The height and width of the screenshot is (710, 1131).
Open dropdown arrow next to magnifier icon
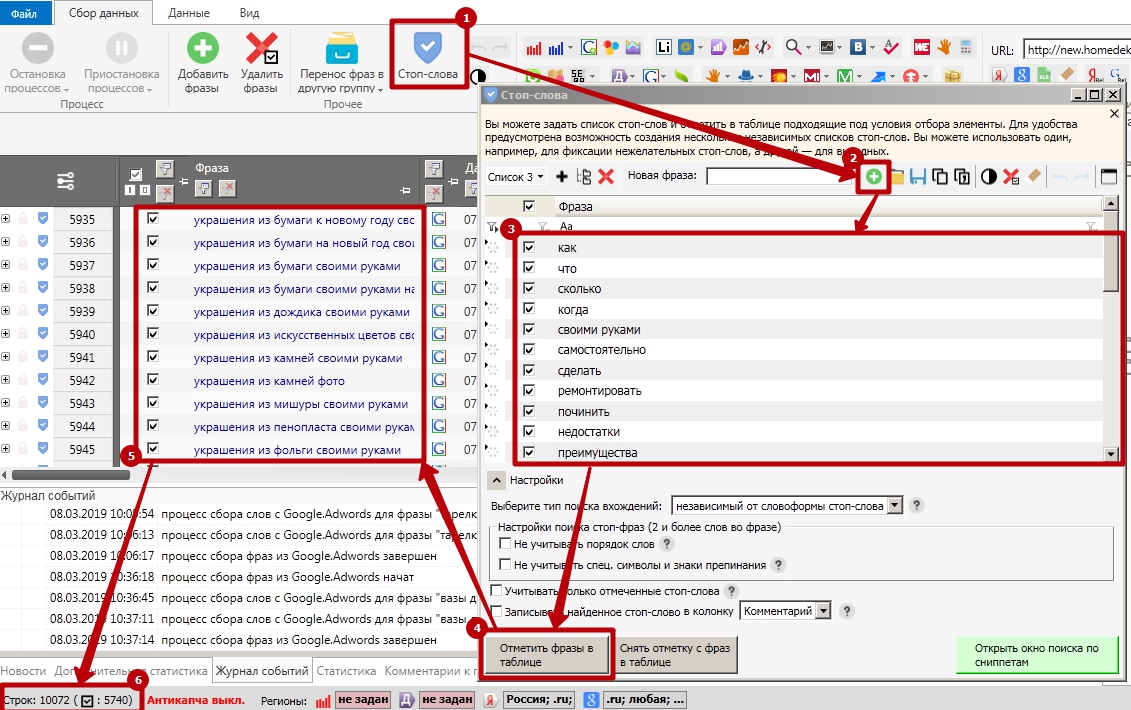pos(809,48)
